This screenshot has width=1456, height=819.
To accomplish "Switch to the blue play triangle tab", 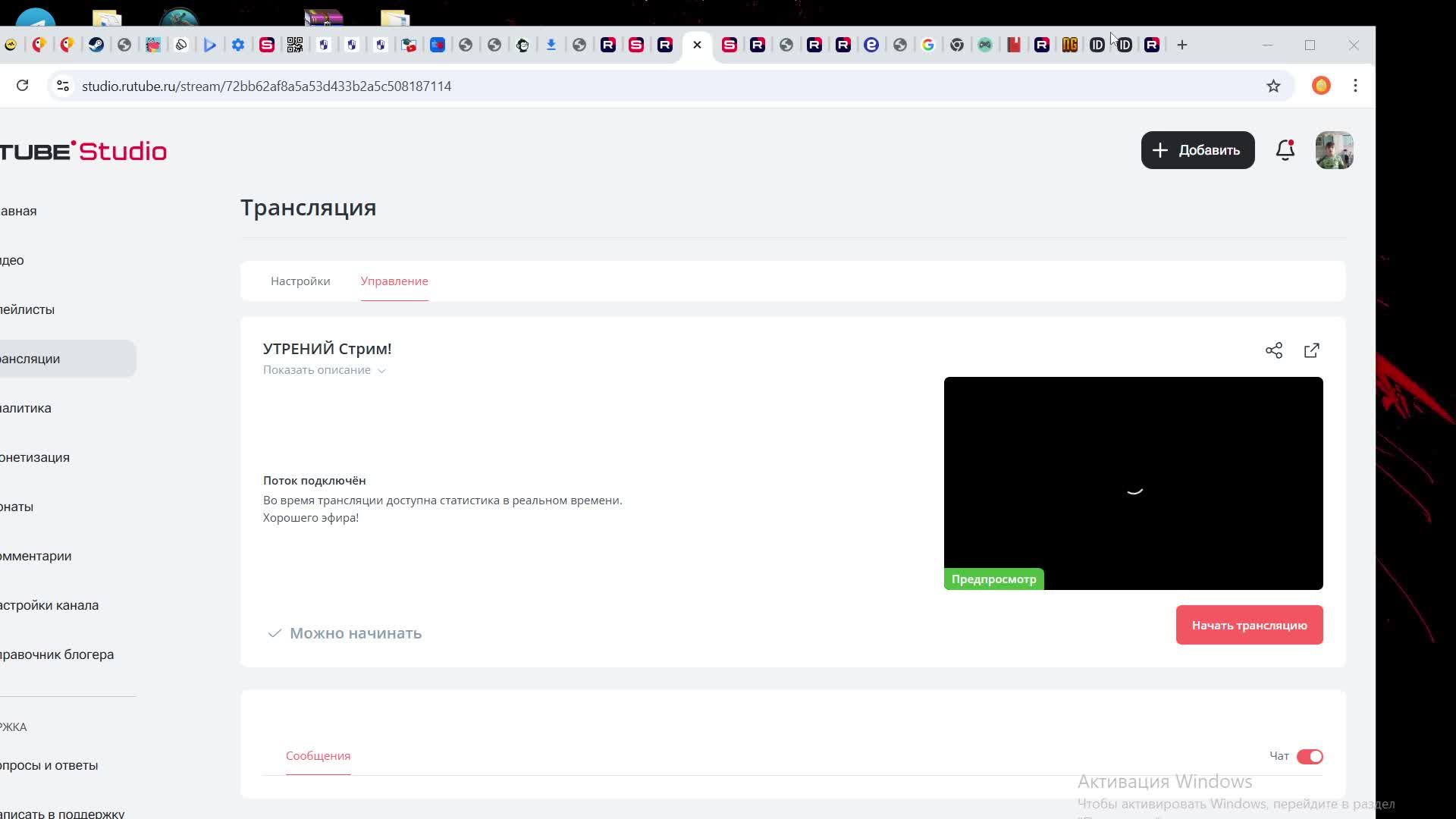I will (x=210, y=45).
